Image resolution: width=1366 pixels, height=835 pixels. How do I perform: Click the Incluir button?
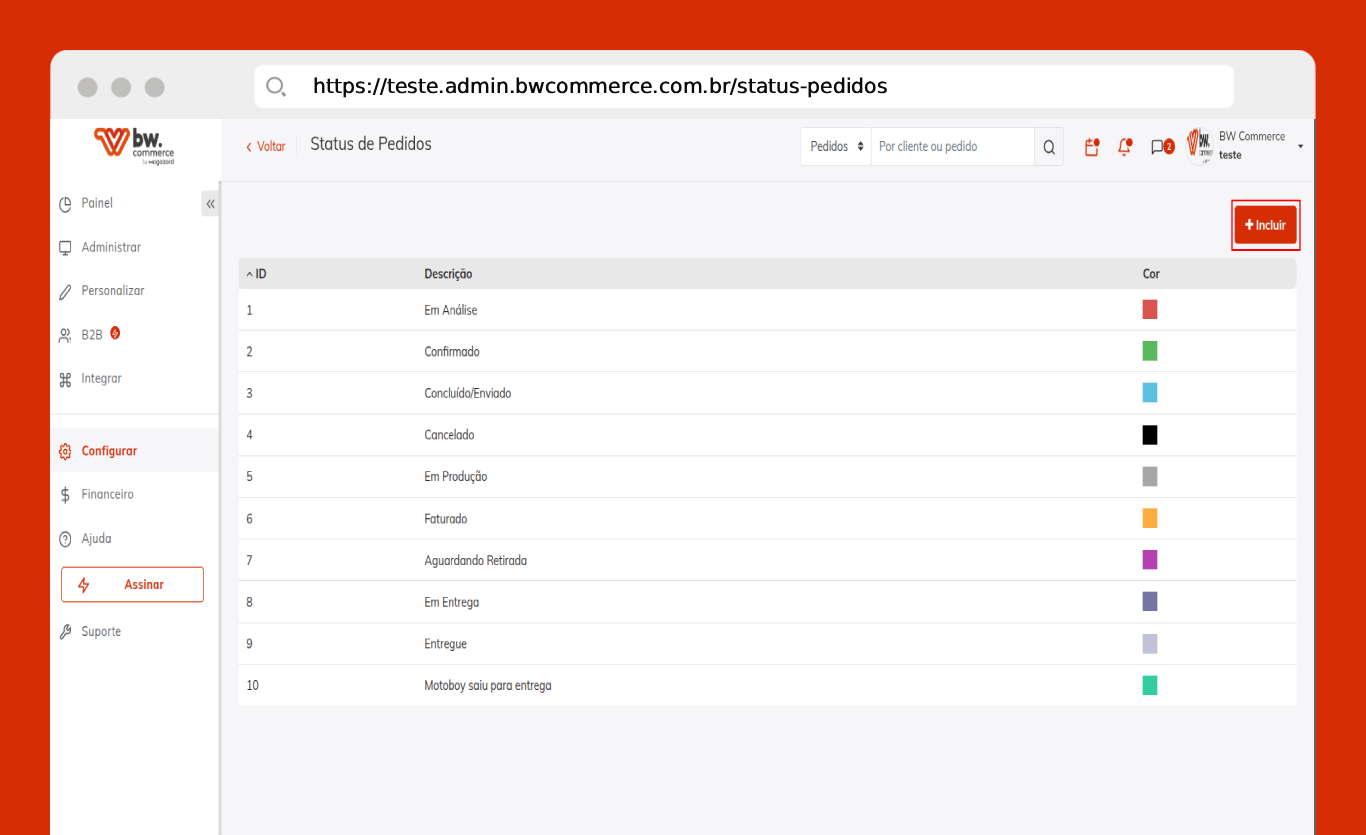click(x=1265, y=226)
